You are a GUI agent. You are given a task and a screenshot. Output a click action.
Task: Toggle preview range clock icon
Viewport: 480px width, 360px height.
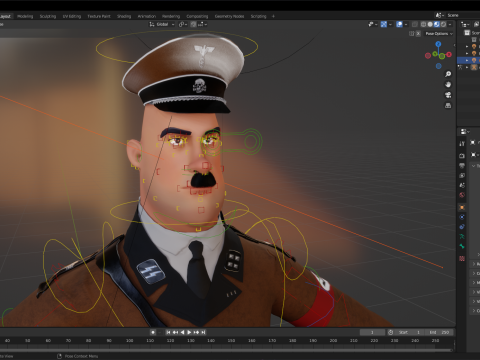click(x=390, y=332)
